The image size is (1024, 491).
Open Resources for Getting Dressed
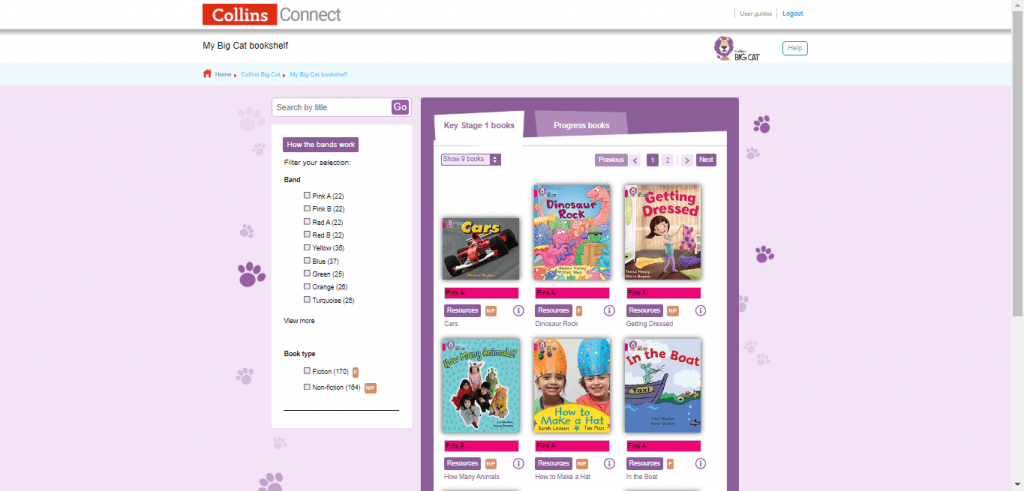click(x=645, y=311)
